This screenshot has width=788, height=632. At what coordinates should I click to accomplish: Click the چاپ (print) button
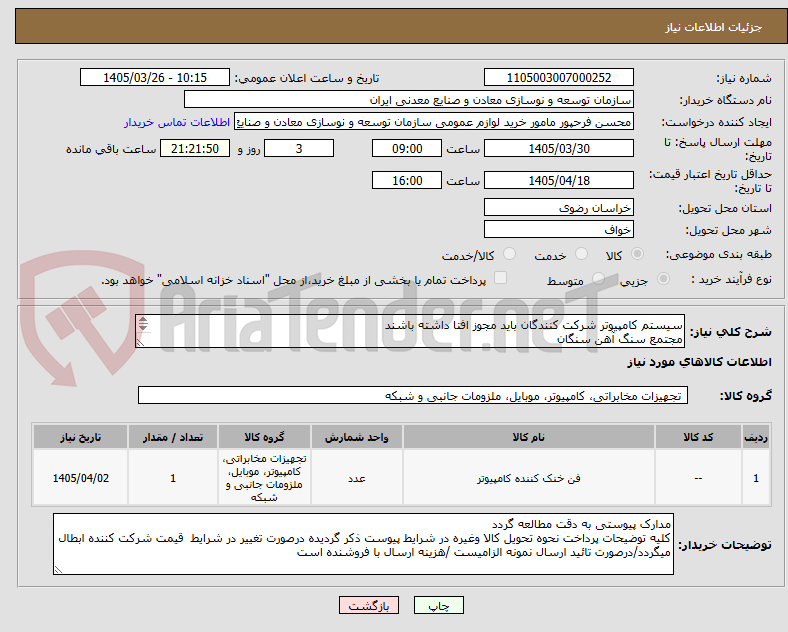(x=438, y=605)
